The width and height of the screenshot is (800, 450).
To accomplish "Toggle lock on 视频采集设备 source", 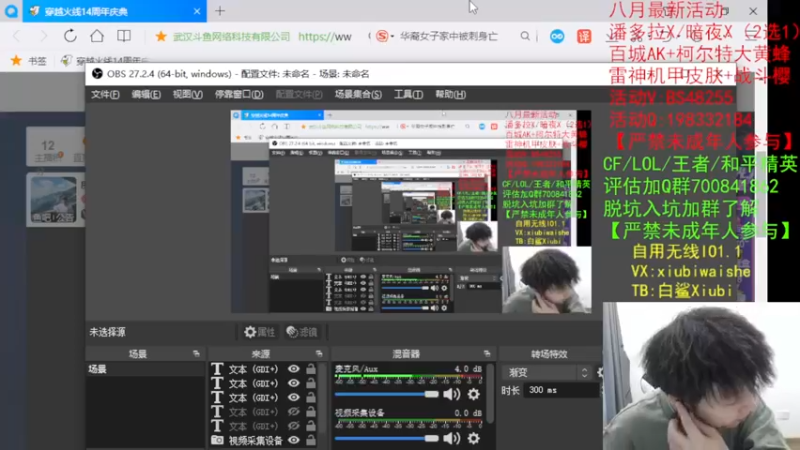I will click(311, 440).
